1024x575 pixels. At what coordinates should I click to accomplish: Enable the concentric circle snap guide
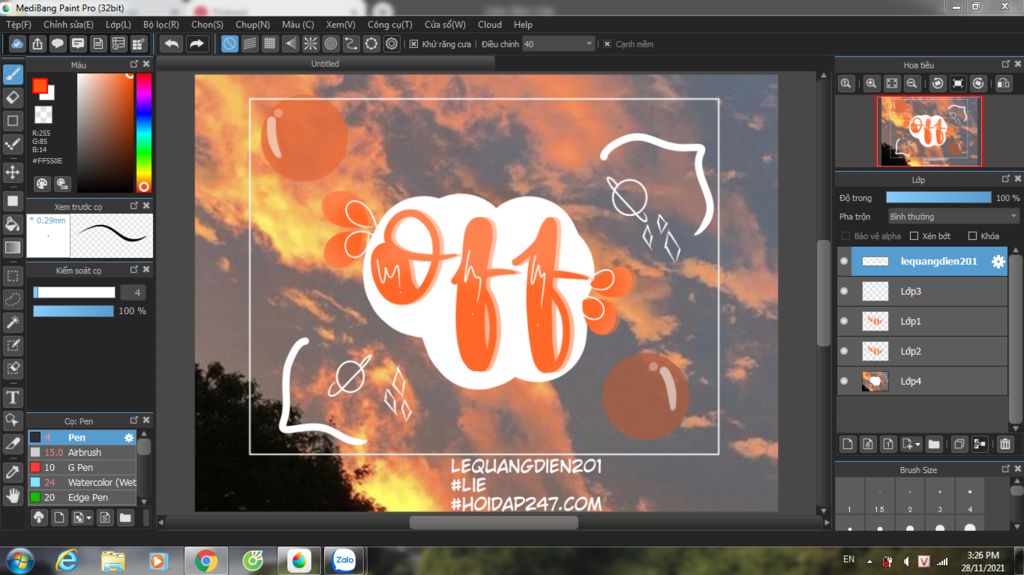pyautogui.click(x=330, y=44)
